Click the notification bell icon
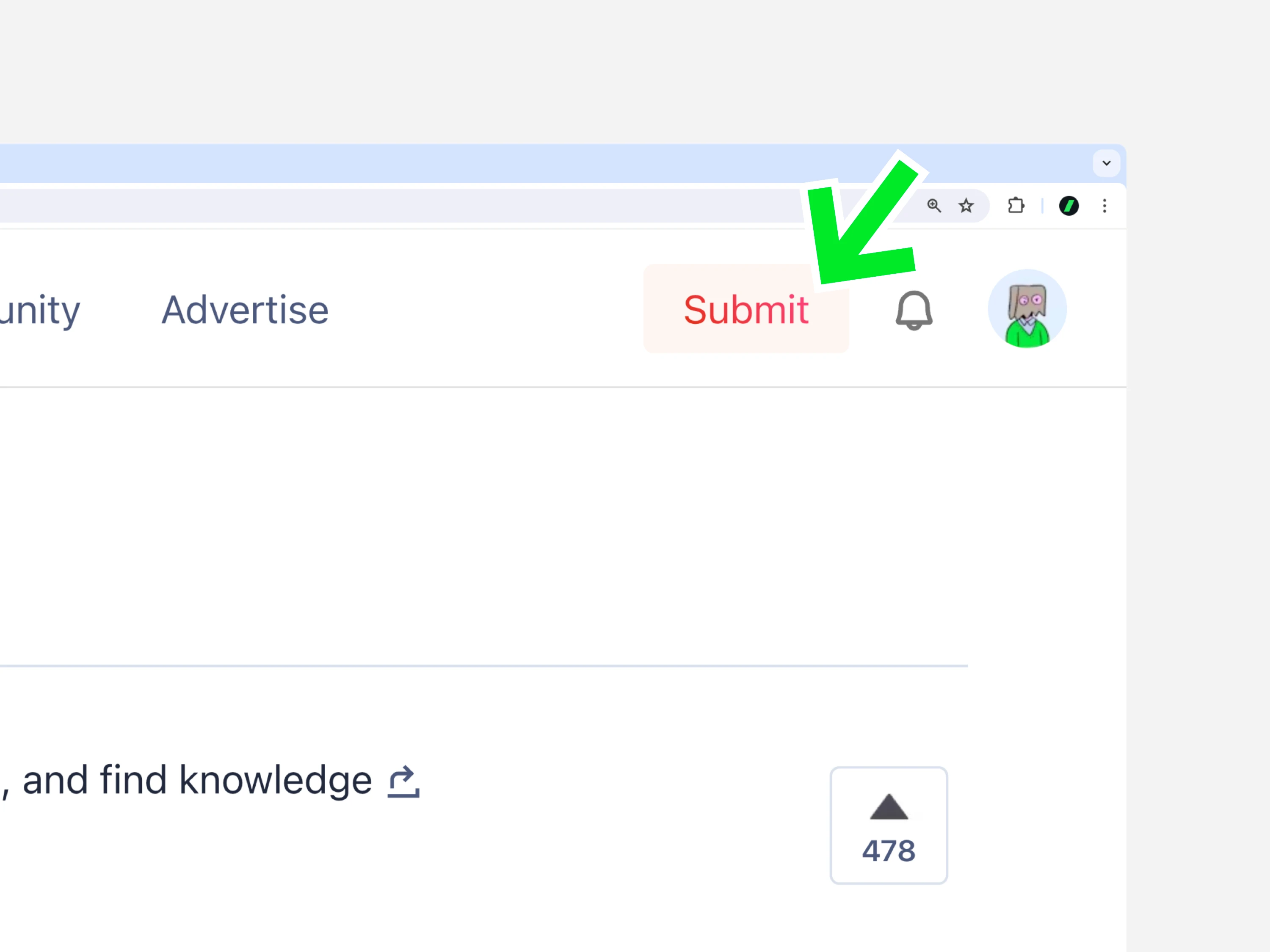1270x952 pixels. tap(914, 311)
